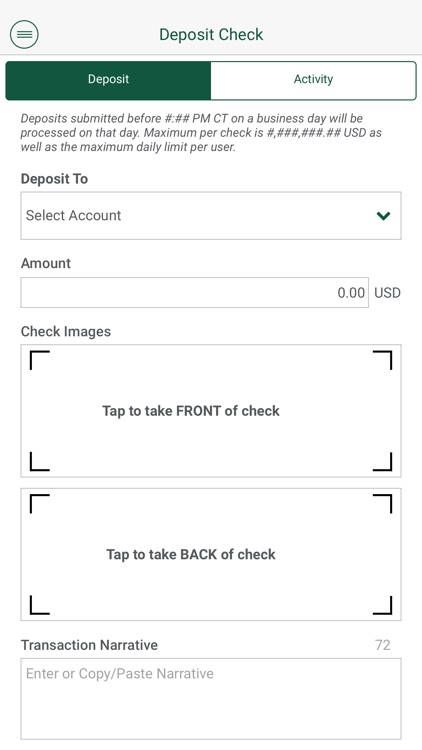Viewport: 422px width, 750px height.
Task: Click top-left corner bracket of FRONT check frame
Action: click(x=40, y=360)
